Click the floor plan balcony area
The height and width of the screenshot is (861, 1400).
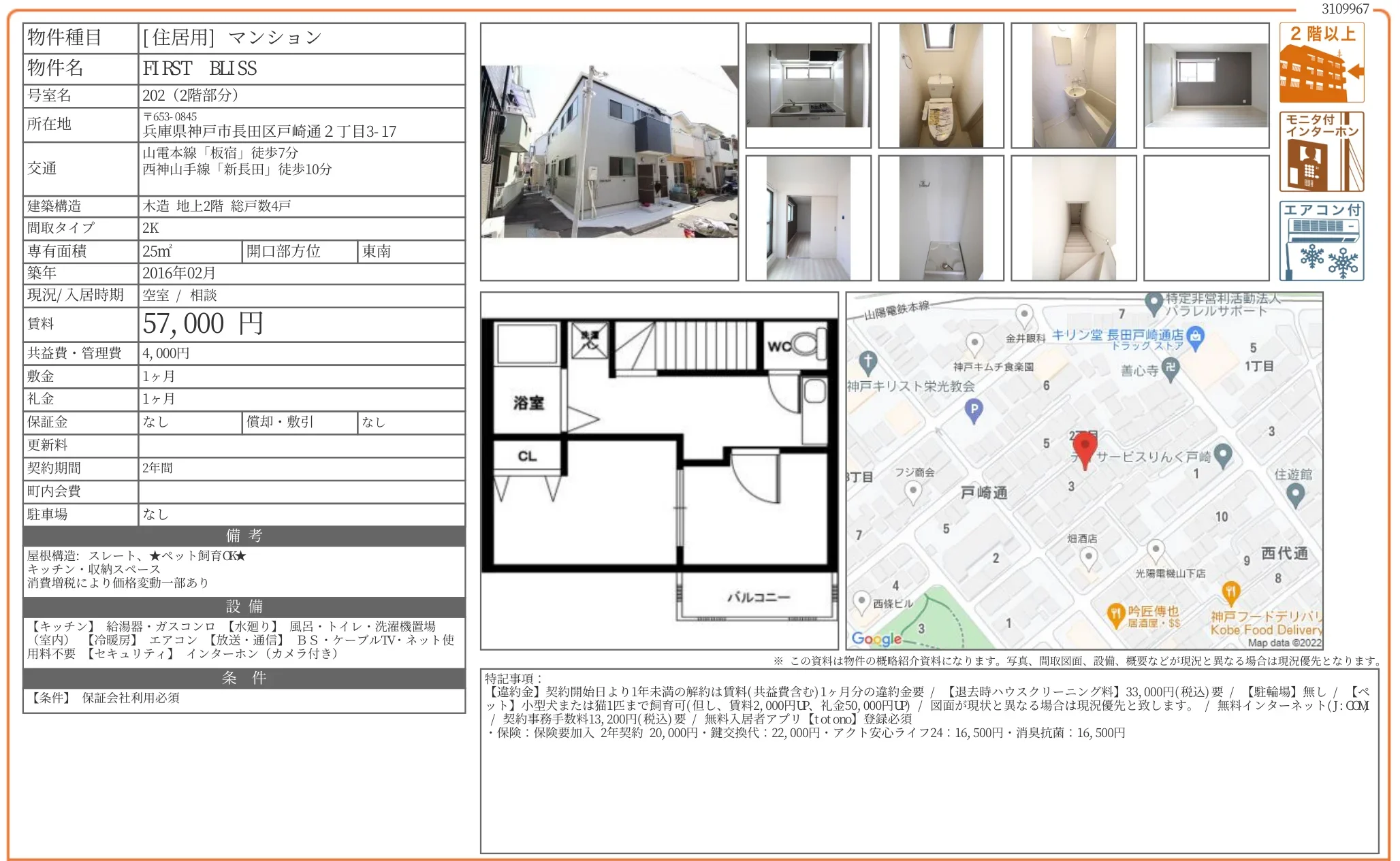point(757,597)
